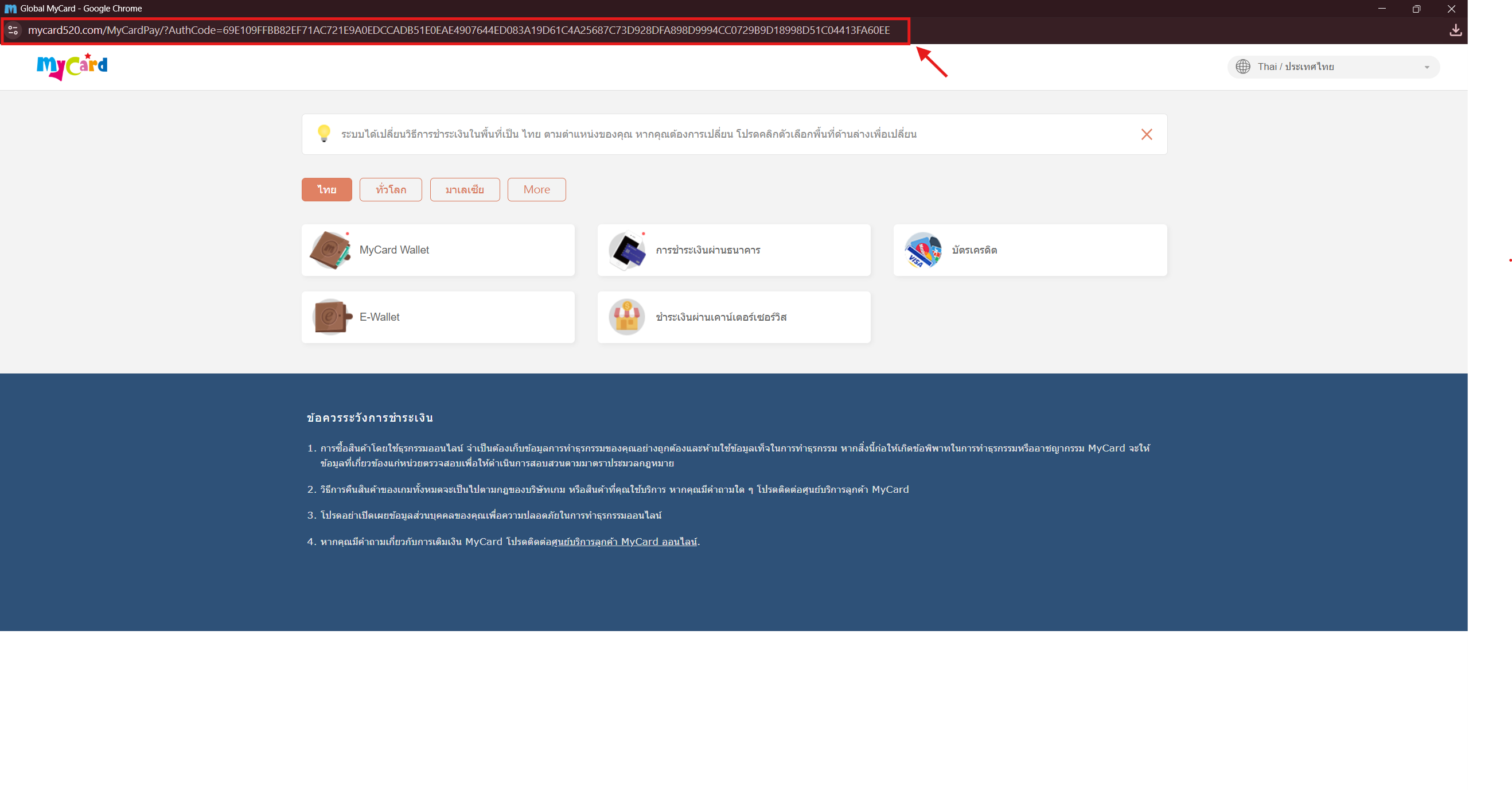Restore down the Chrome window
This screenshot has height=790, width=1512.
tap(1416, 9)
